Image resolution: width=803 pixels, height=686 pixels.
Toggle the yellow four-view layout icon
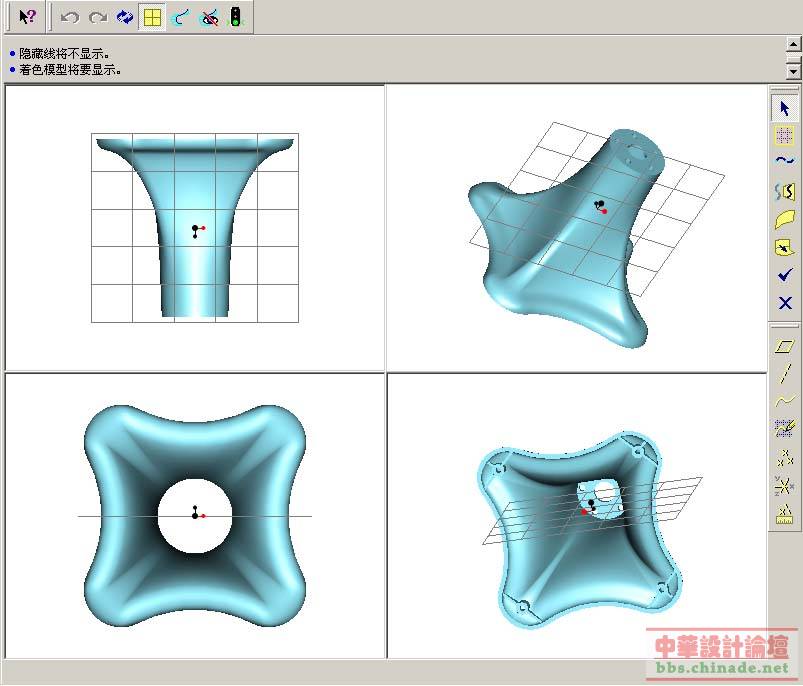pos(152,18)
